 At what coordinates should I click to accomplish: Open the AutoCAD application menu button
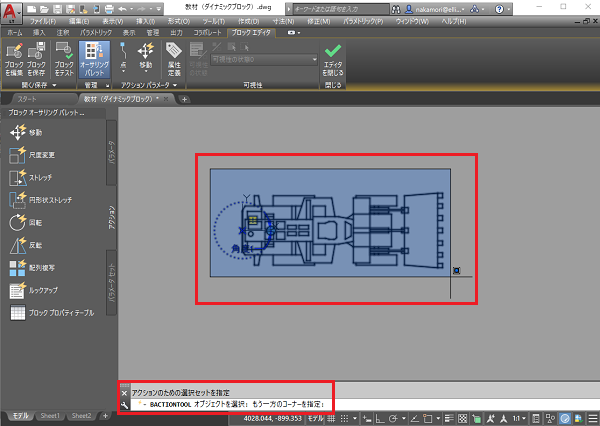click(11, 12)
